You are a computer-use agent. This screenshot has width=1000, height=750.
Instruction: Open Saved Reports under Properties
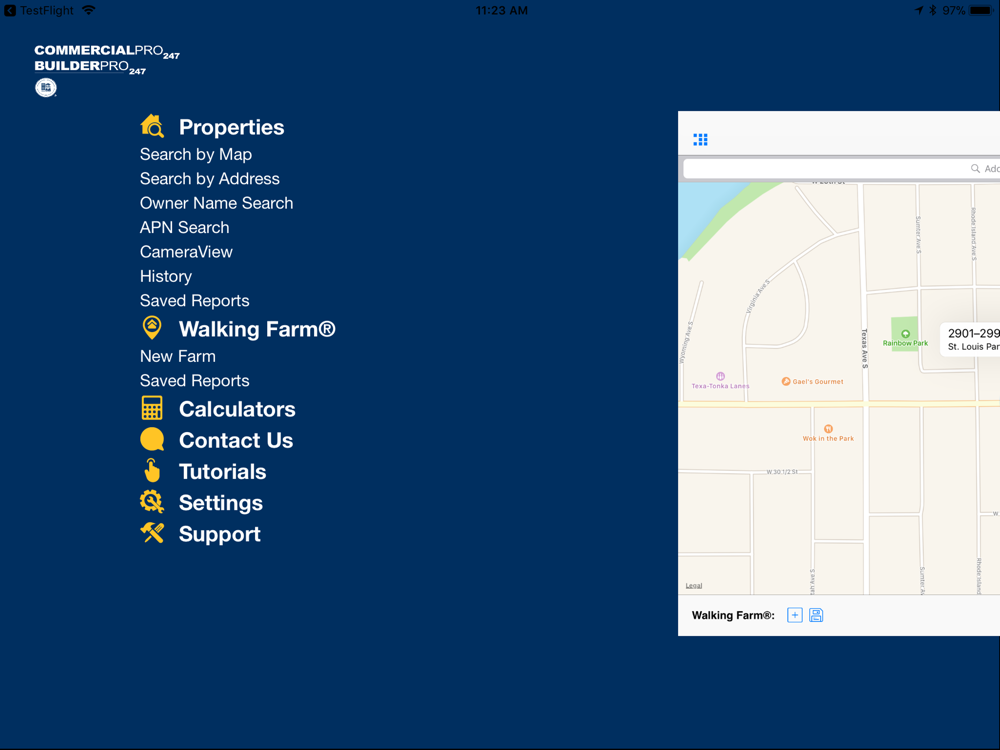(195, 300)
